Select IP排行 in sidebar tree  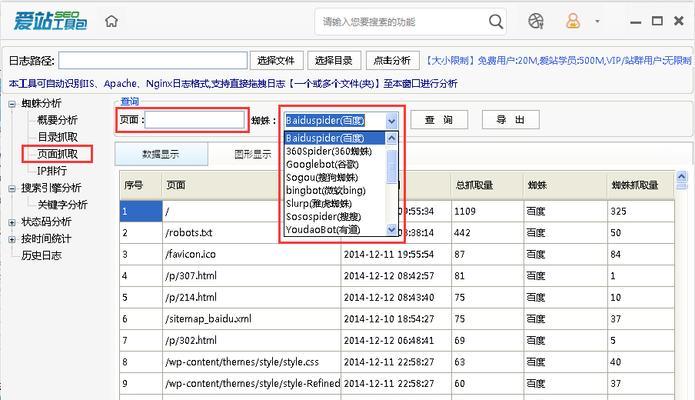(x=52, y=171)
